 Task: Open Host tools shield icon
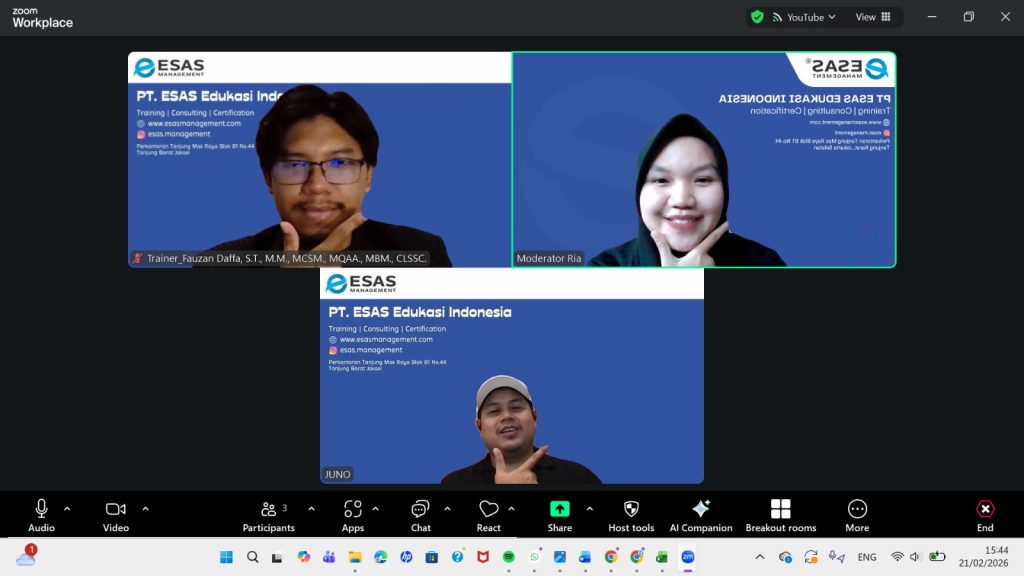(x=631, y=515)
